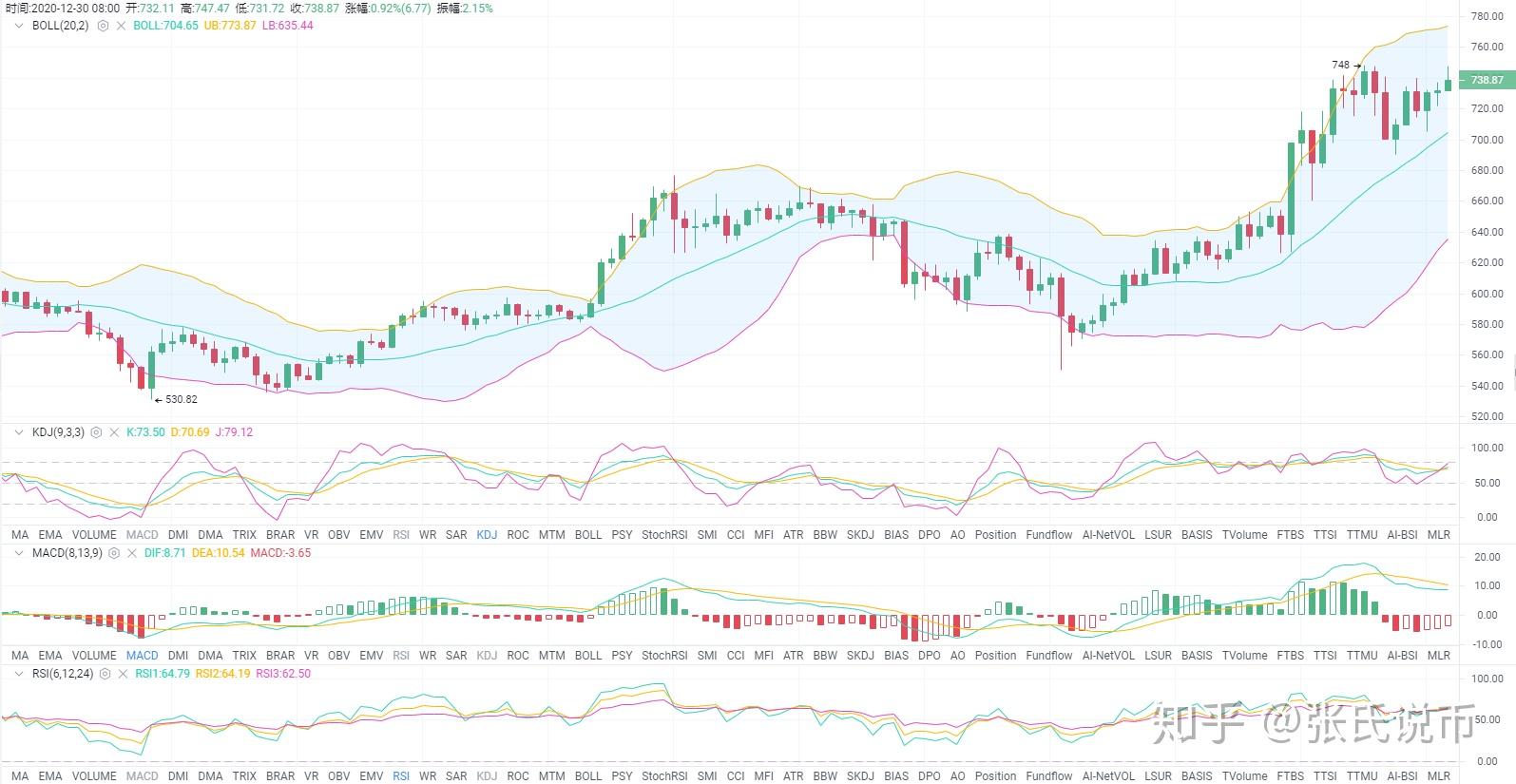Select BRAR in the MACD panel's tab row

click(x=280, y=656)
